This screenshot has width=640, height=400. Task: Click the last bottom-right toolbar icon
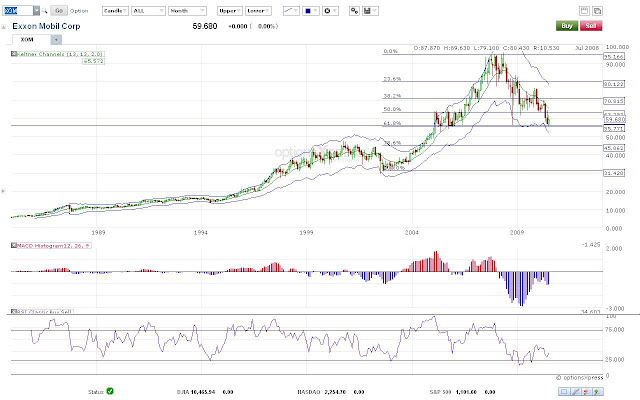(598, 392)
